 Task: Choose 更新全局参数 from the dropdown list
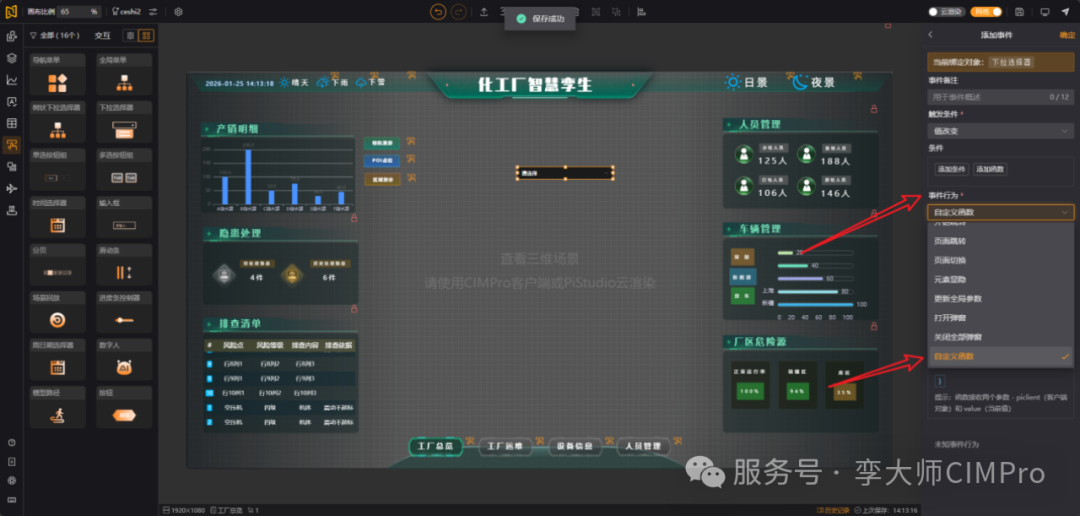click(999, 299)
